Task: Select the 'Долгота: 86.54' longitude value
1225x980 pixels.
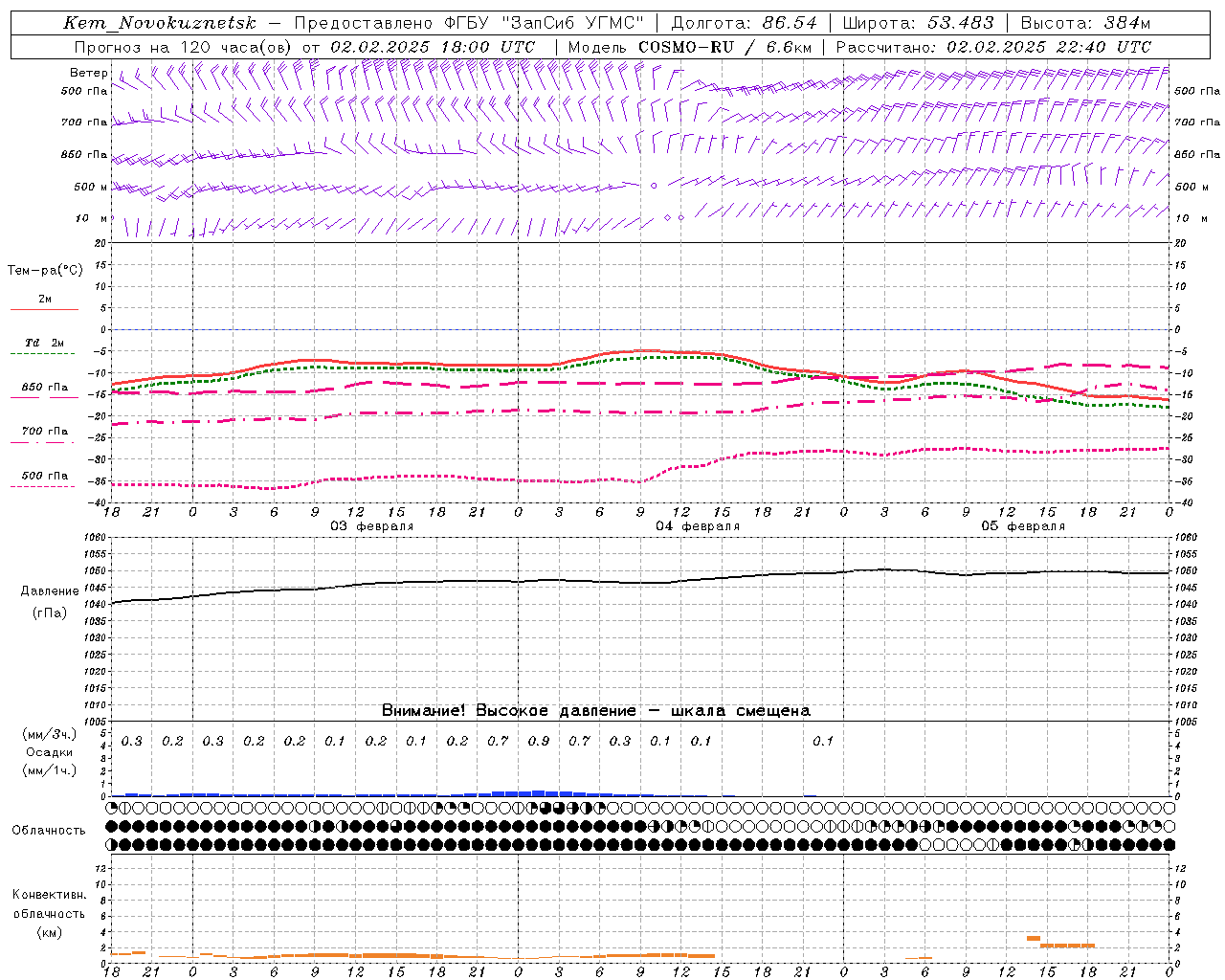Action: point(744,23)
